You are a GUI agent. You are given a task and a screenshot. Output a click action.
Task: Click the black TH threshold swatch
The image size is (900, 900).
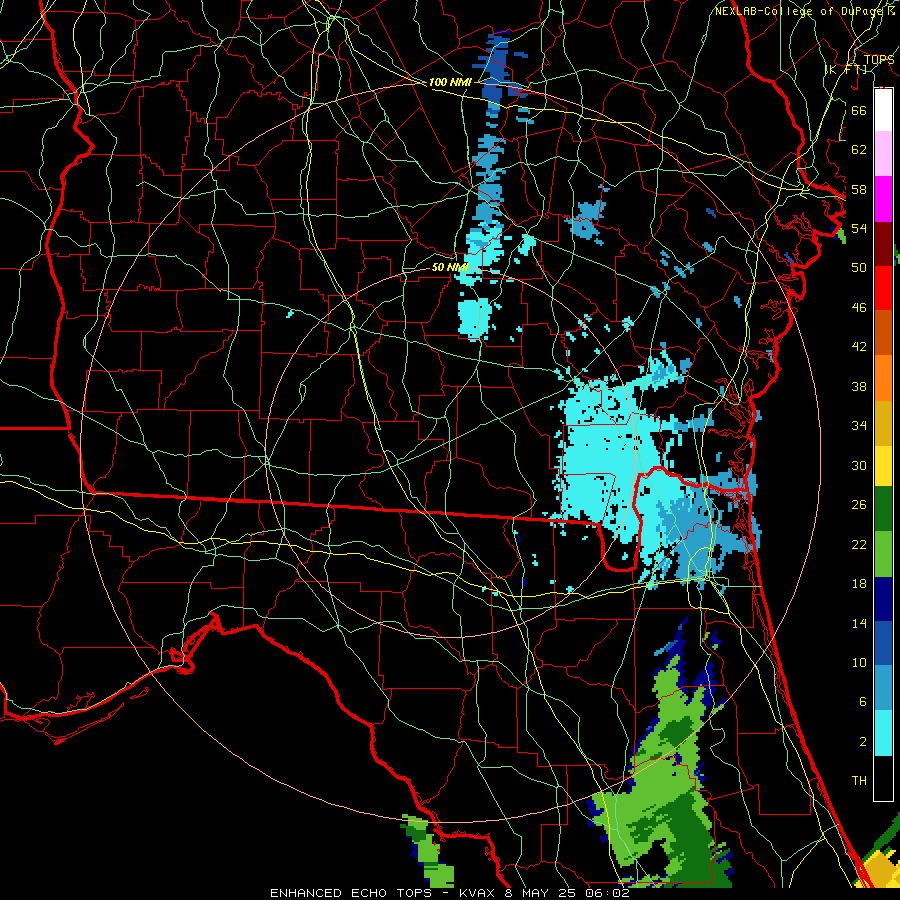pos(883,778)
